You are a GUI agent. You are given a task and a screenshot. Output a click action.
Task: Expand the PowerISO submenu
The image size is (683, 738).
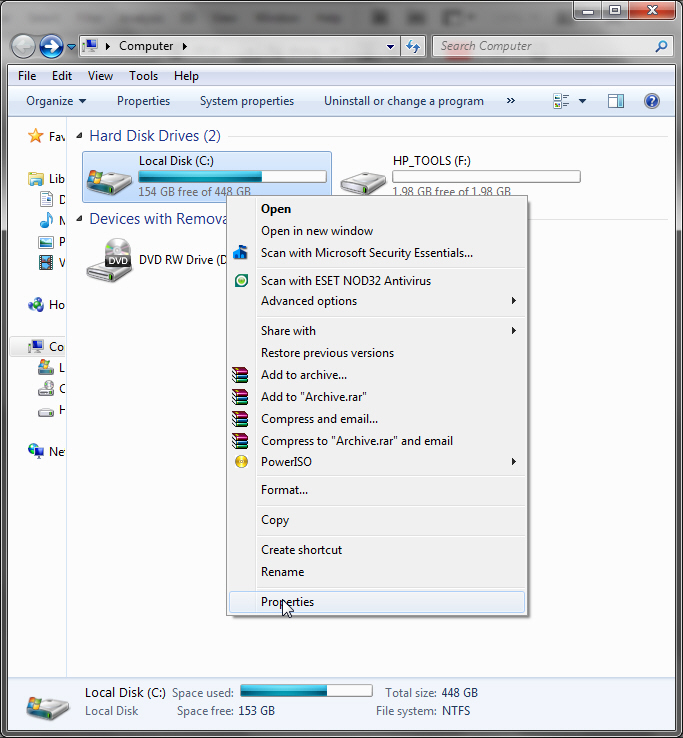click(x=514, y=462)
